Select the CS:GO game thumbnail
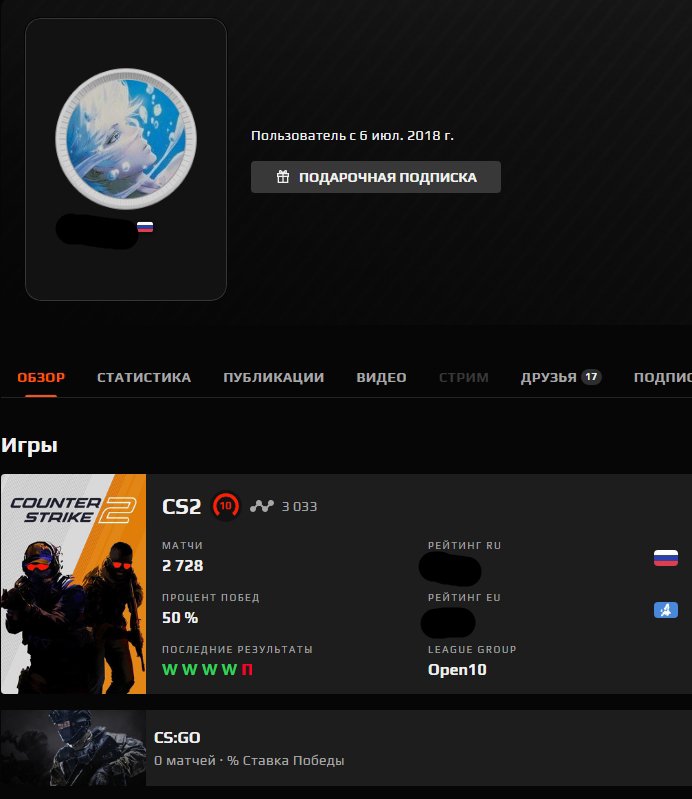The image size is (692, 799). click(x=73, y=748)
